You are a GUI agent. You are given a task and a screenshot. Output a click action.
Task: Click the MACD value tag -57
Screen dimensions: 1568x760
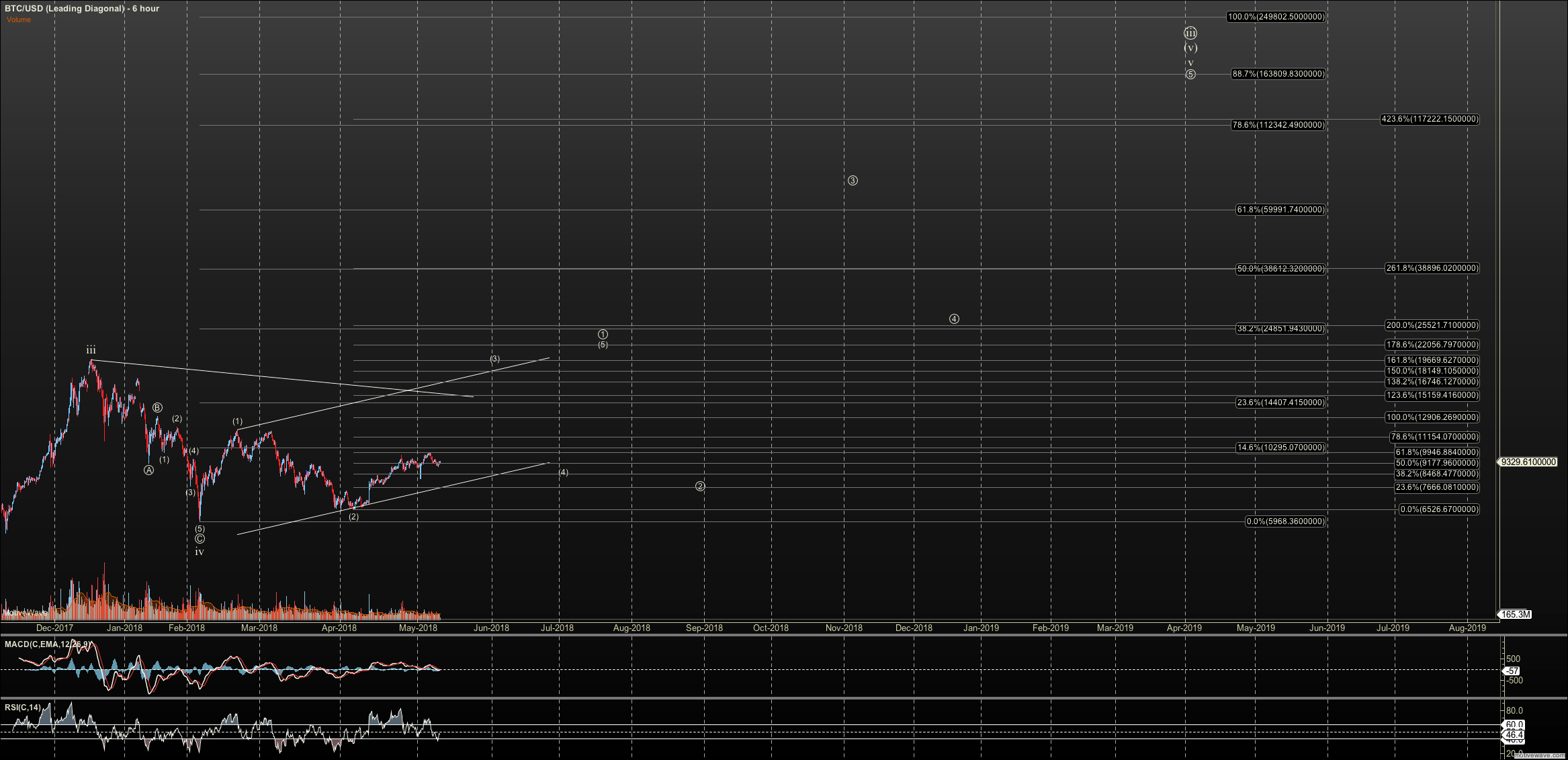1512,671
